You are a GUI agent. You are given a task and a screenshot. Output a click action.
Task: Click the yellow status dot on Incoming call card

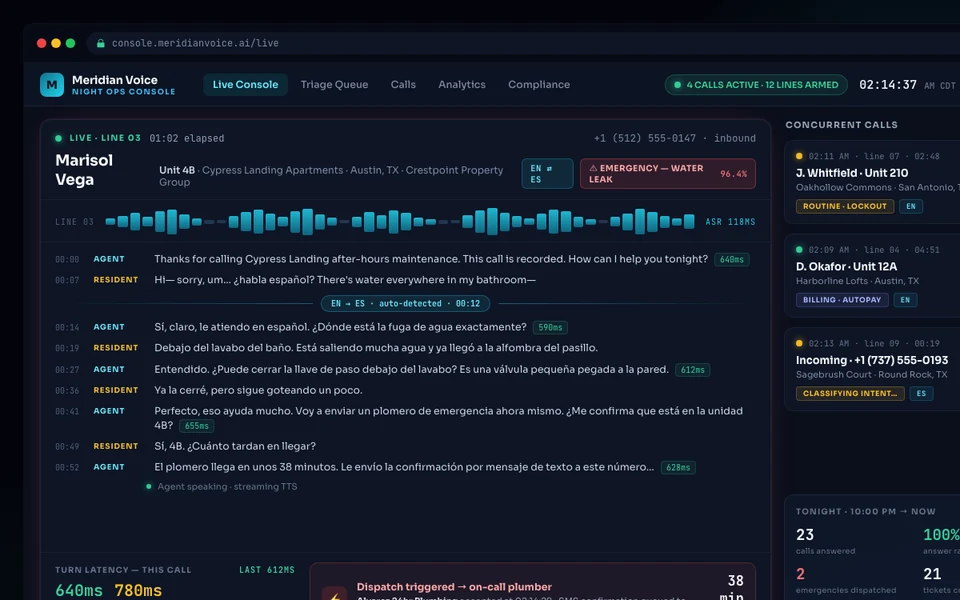799,343
